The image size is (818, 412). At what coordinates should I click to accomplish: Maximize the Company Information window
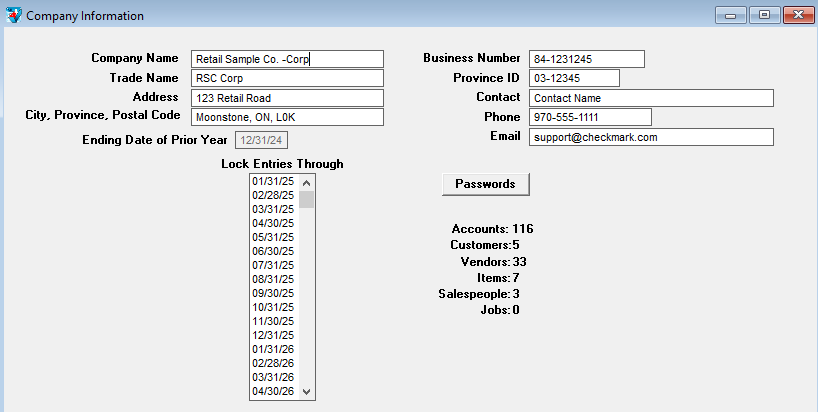764,15
